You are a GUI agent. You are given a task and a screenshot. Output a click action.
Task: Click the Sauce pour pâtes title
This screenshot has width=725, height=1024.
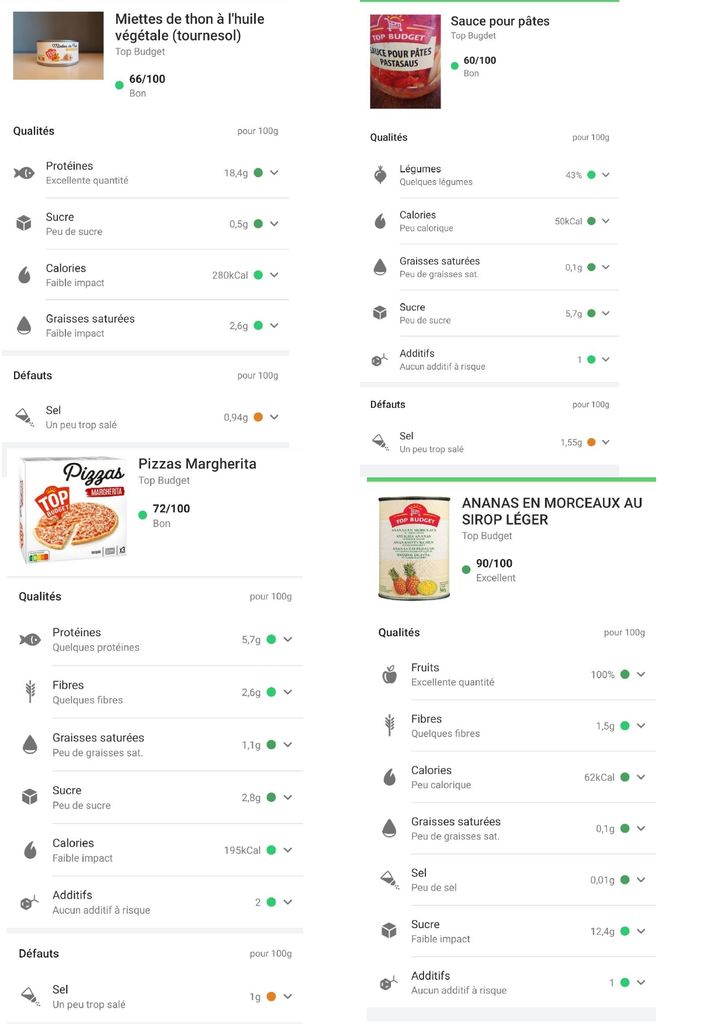(500, 21)
